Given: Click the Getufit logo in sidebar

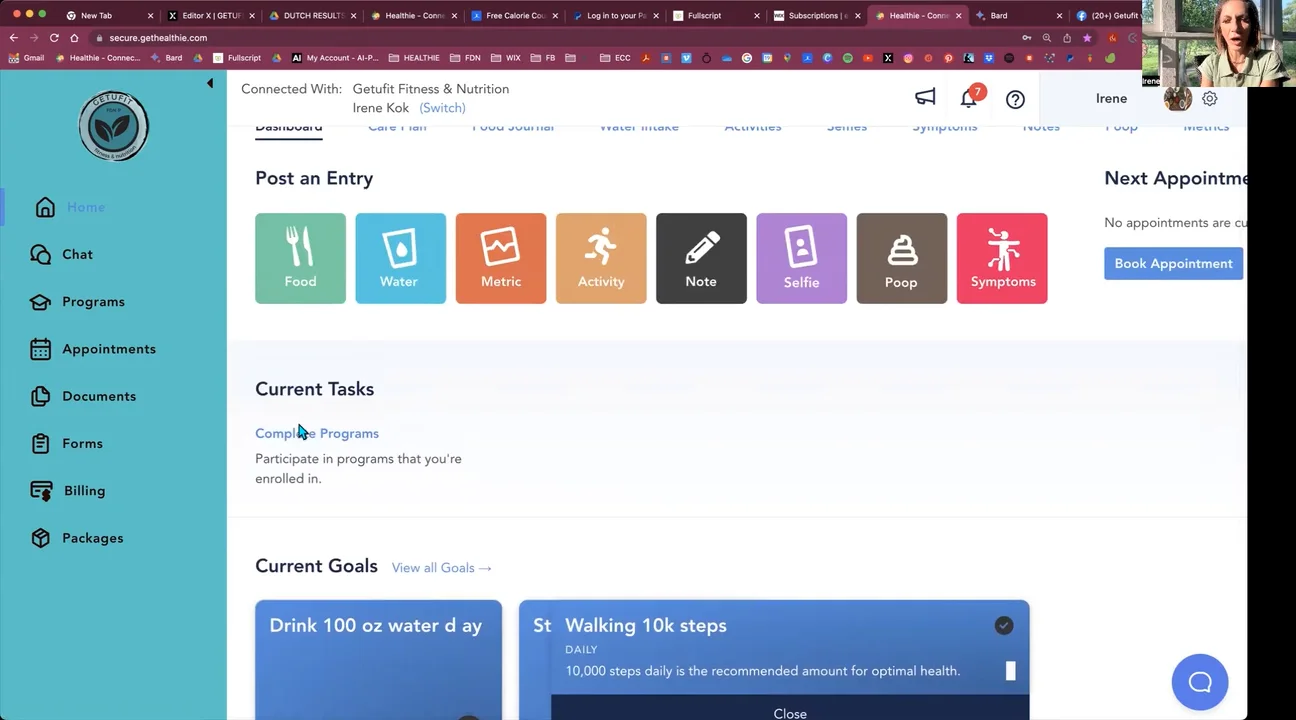Looking at the screenshot, I should pyautogui.click(x=114, y=126).
